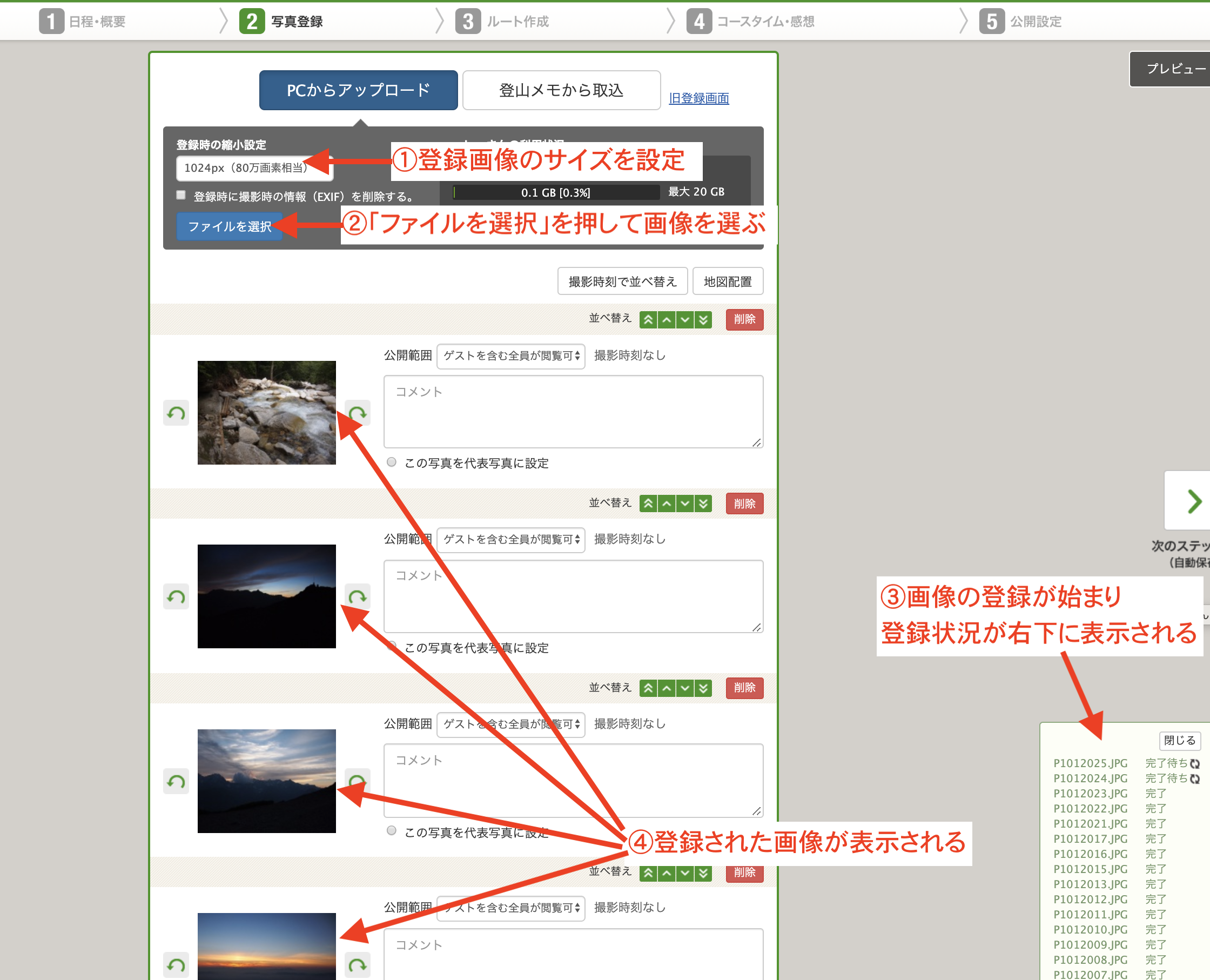This screenshot has width=1210, height=980.
Task: Select P1012023.JPG in the upload list
Action: [x=1090, y=794]
